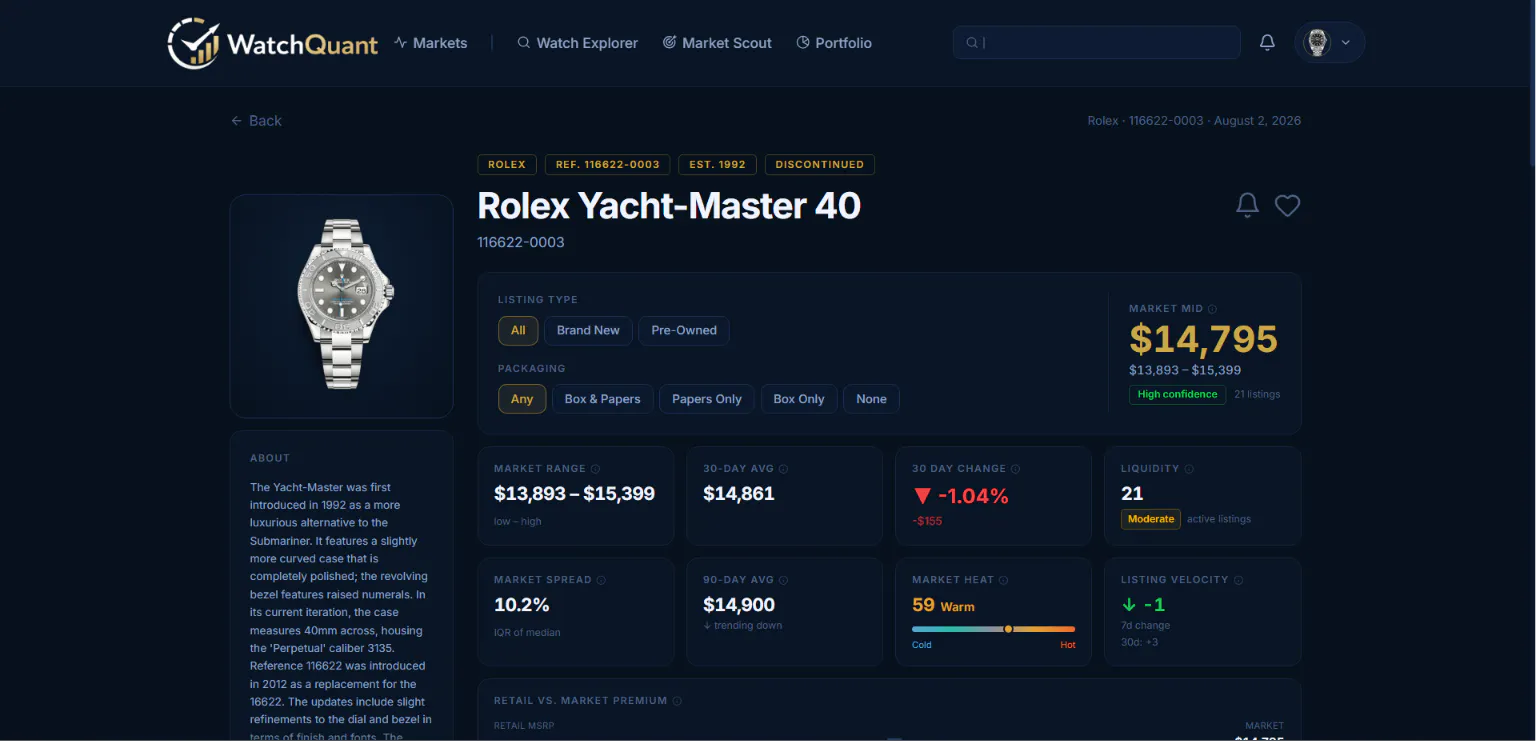Filter packaging to Box & Papers
The width and height of the screenshot is (1536, 741).
[x=602, y=399]
